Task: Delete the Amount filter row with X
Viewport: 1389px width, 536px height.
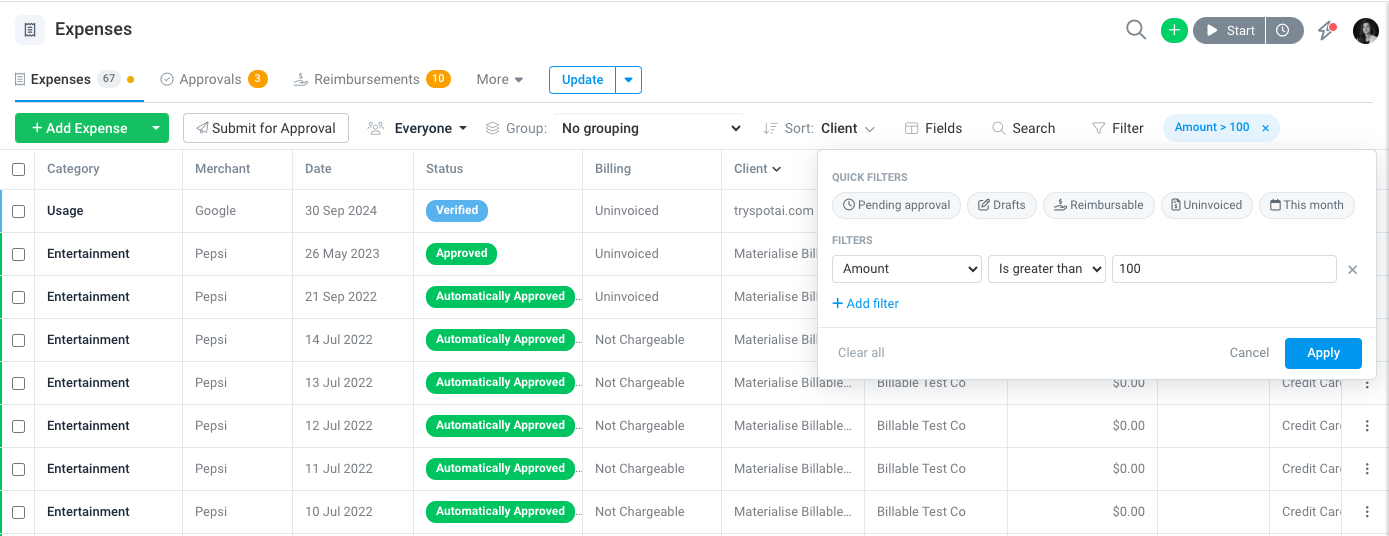Action: pos(1352,269)
